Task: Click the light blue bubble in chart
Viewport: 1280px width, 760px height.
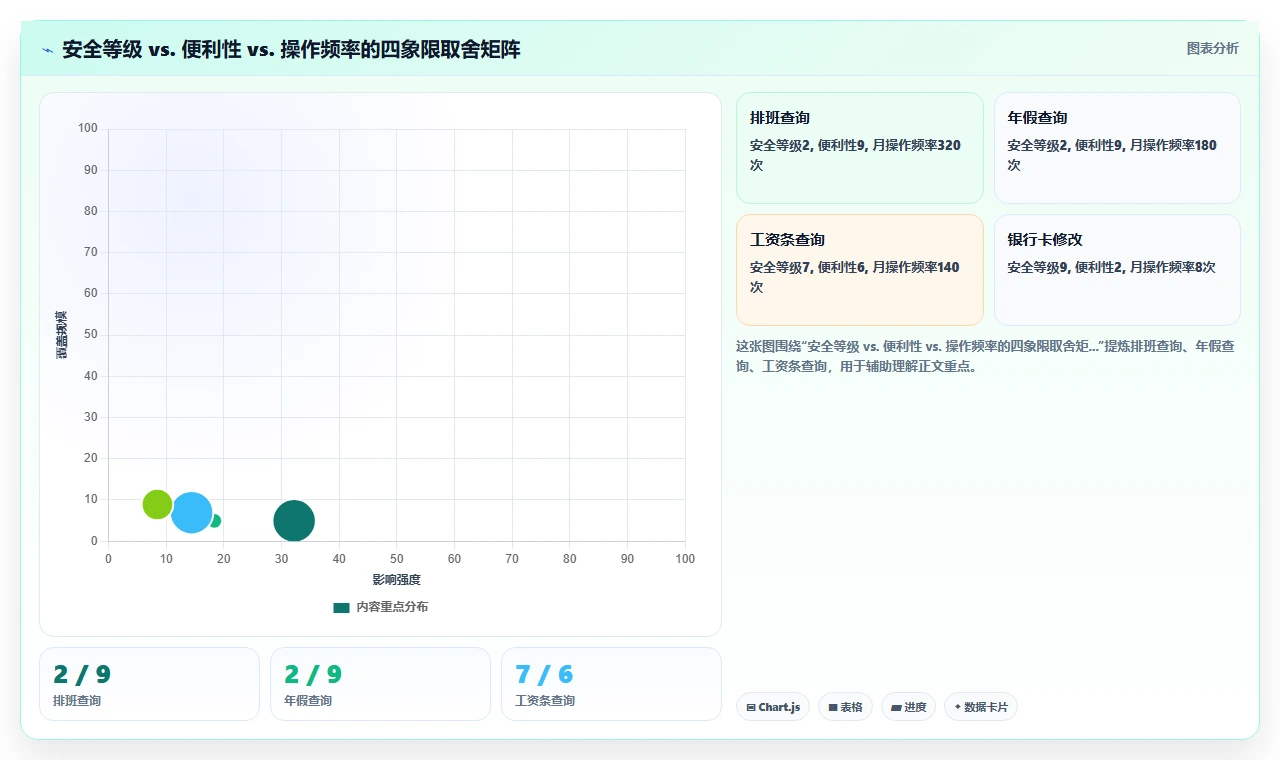Action: (192, 513)
